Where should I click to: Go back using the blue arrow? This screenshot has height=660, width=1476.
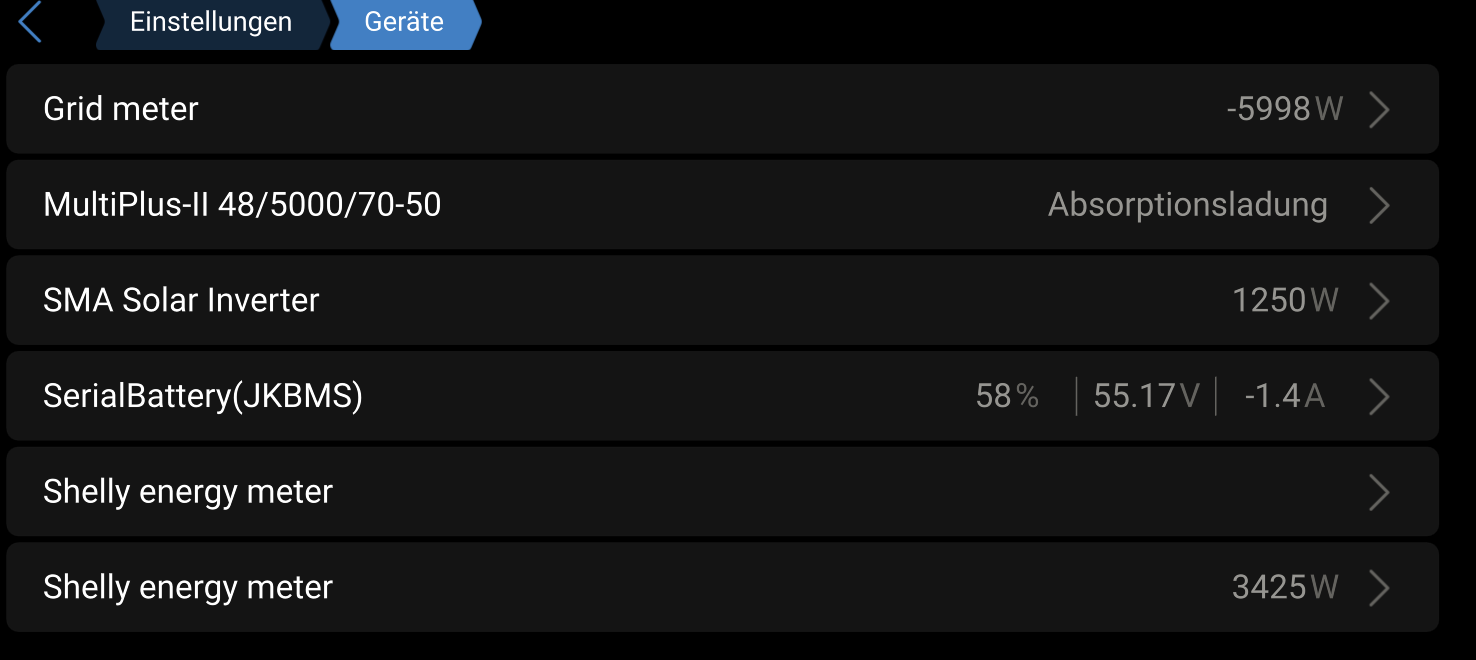pyautogui.click(x=30, y=22)
